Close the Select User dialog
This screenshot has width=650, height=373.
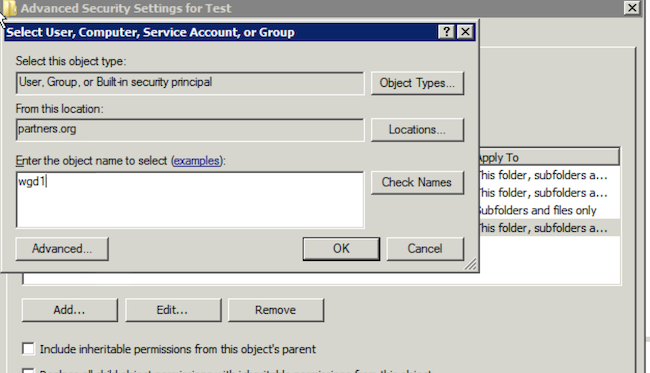465,31
